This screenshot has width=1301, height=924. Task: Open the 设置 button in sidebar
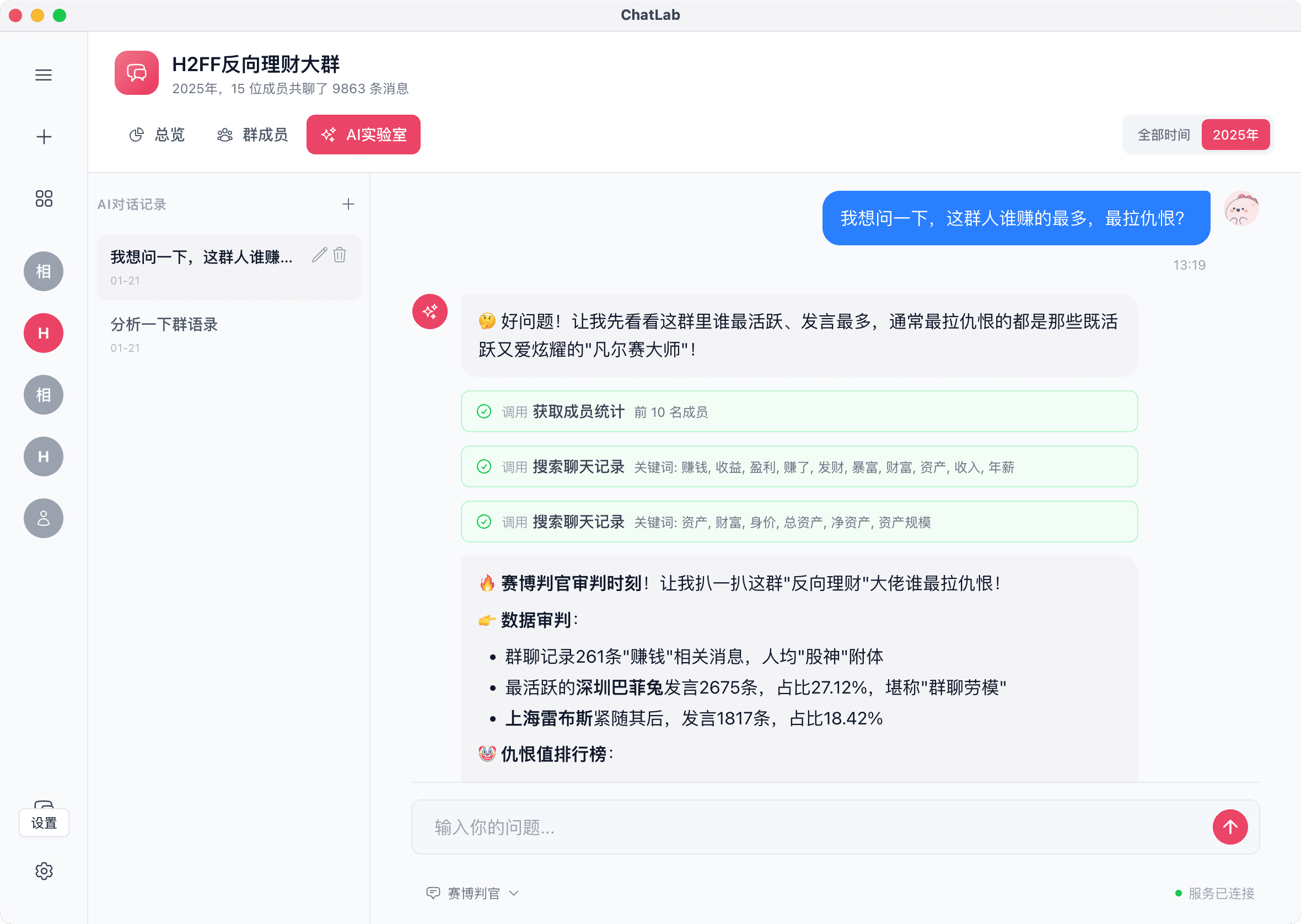click(x=44, y=822)
